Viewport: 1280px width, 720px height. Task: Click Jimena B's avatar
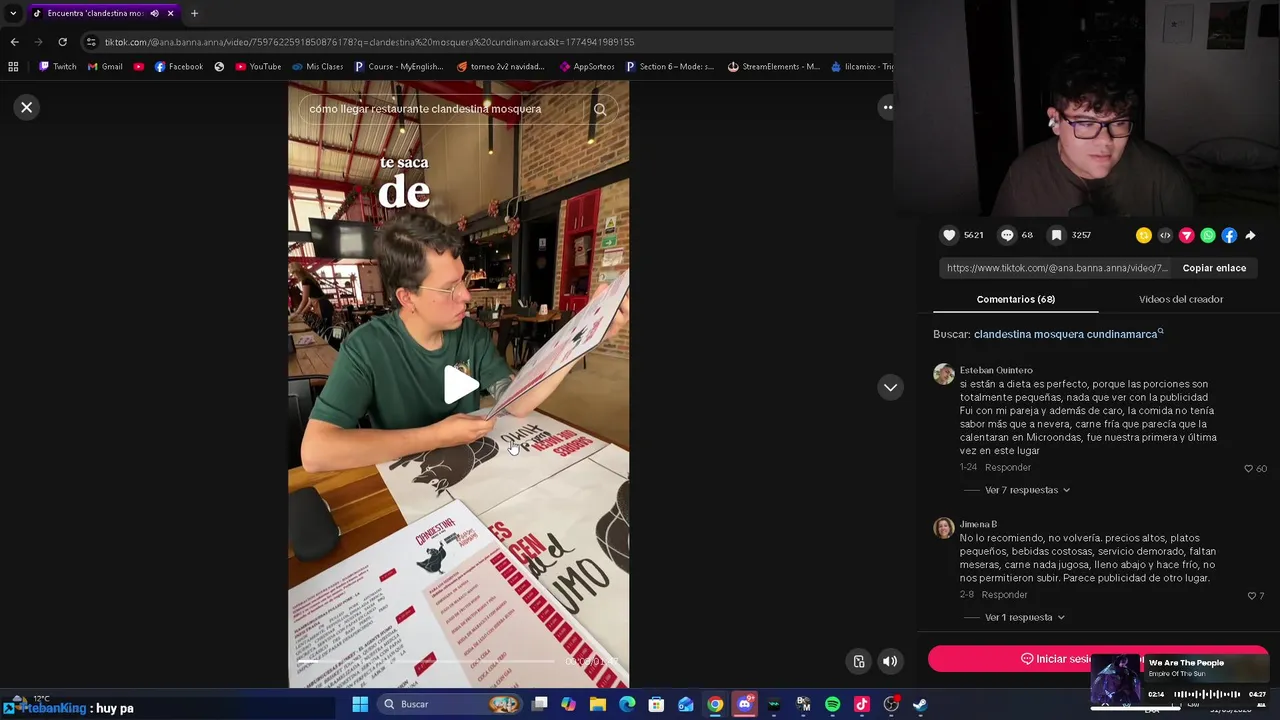pos(944,528)
